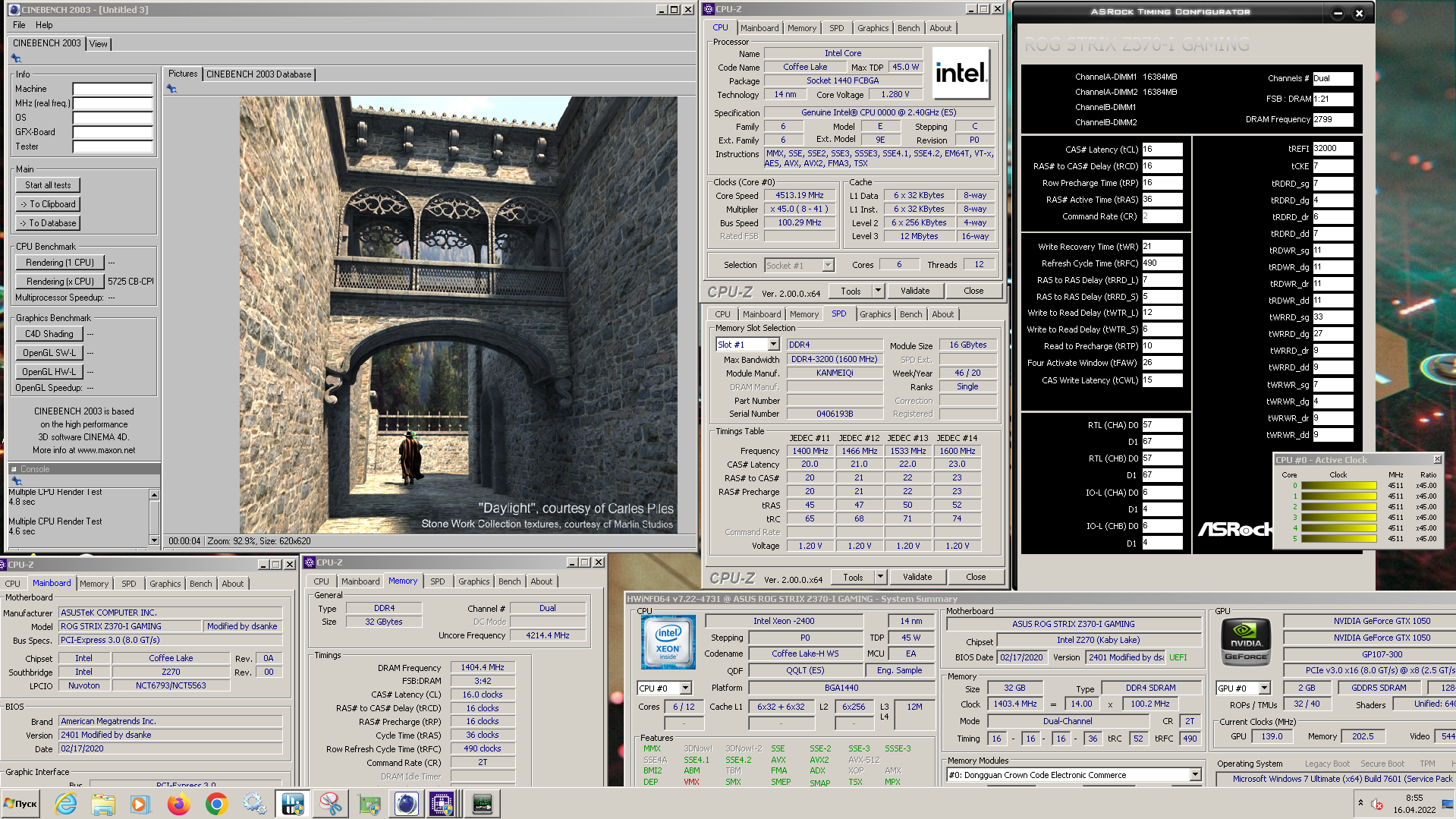The width and height of the screenshot is (1456, 819).
Task: Click Start all tests button
Action: [x=48, y=185]
